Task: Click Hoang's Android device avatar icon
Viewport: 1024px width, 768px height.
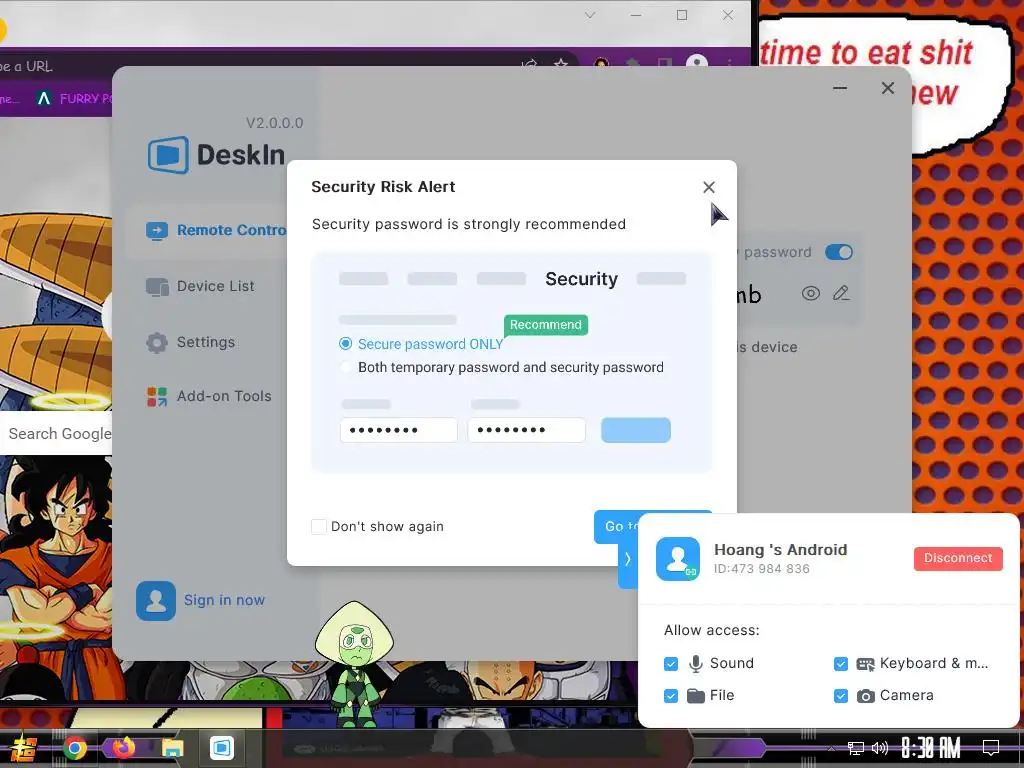Action: pyautogui.click(x=678, y=559)
